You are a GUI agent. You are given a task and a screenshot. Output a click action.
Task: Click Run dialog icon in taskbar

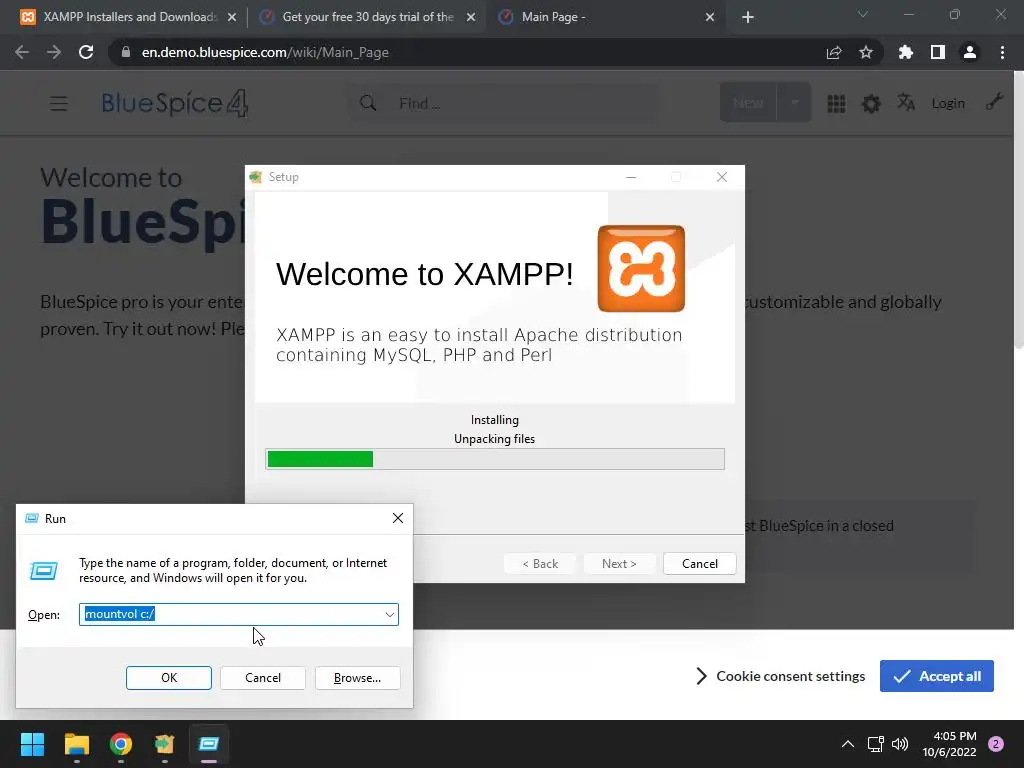[x=209, y=744]
